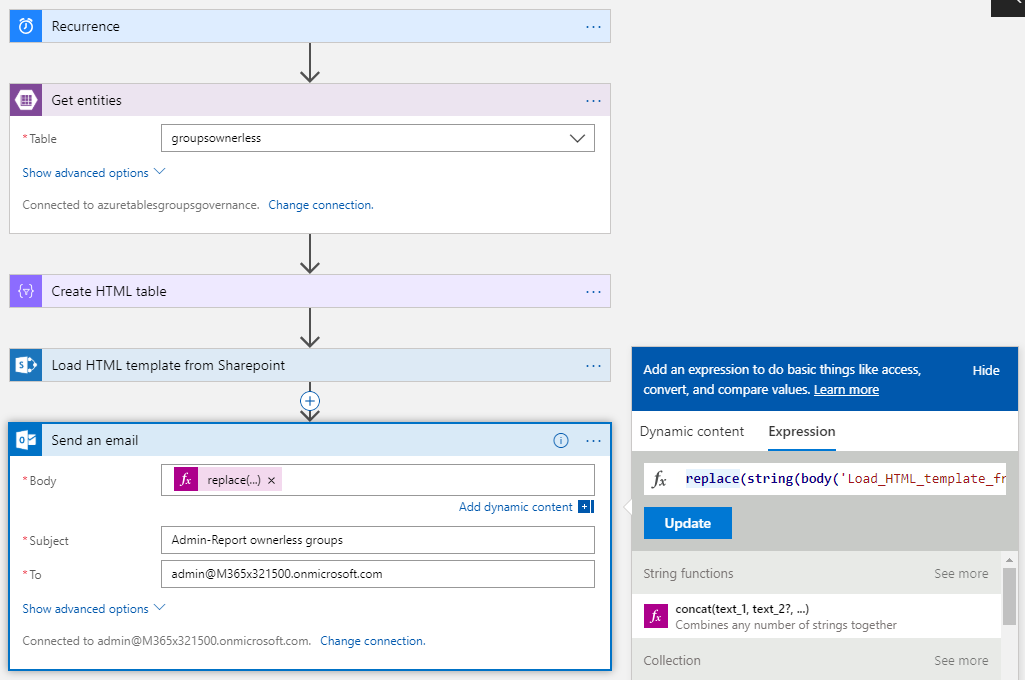This screenshot has height=680, width=1025.
Task: Click the info icon on Send an email
Action: click(561, 440)
